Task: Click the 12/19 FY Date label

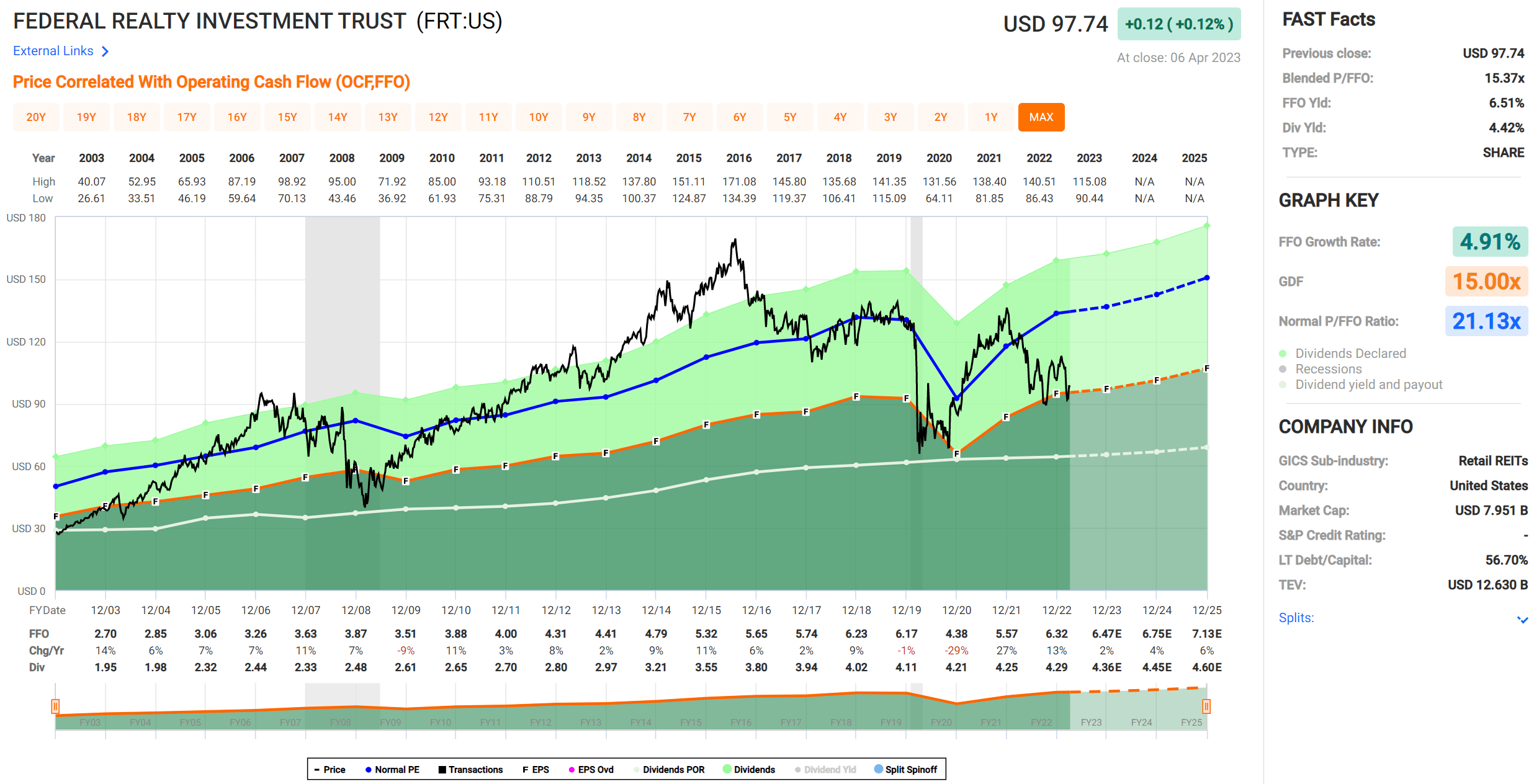Action: point(907,610)
